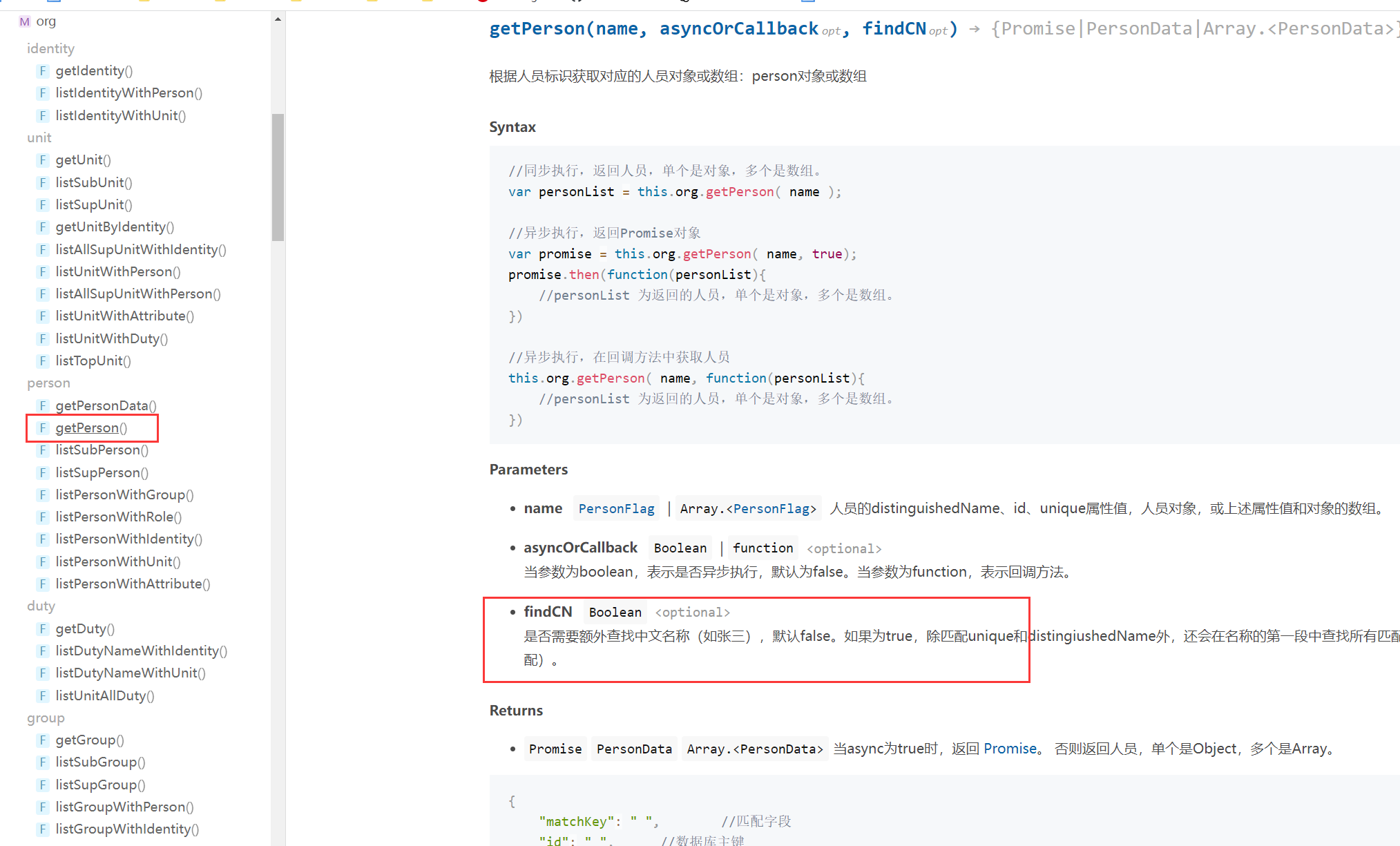Open listSubPerson() in the sidebar
The width and height of the screenshot is (1400, 846).
pyautogui.click(x=102, y=450)
